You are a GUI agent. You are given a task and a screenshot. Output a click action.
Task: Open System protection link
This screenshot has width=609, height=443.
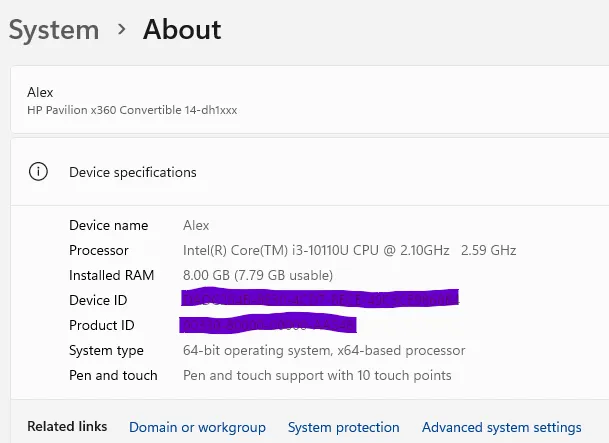(x=343, y=427)
